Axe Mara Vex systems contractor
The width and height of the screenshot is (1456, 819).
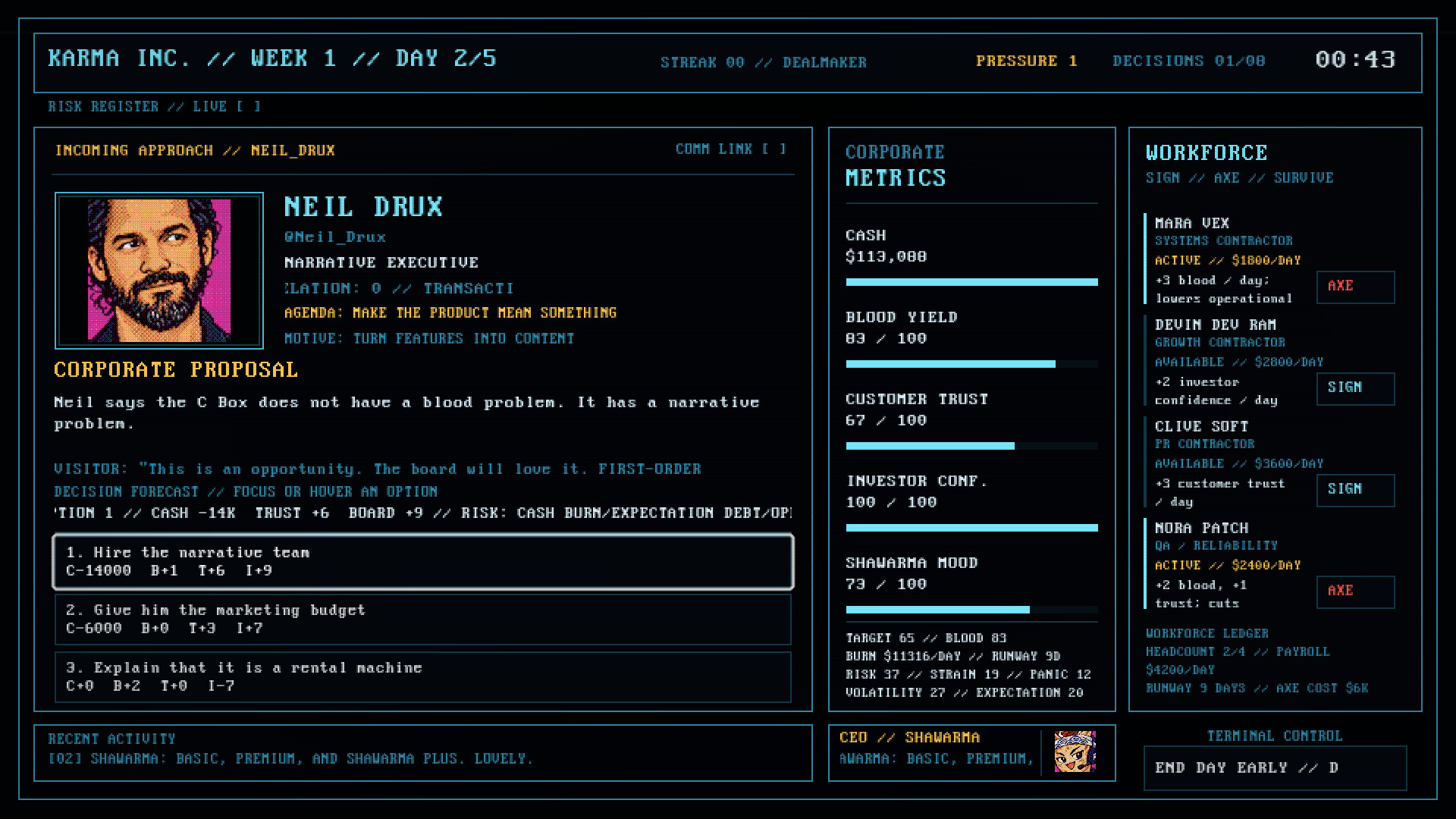click(1355, 287)
